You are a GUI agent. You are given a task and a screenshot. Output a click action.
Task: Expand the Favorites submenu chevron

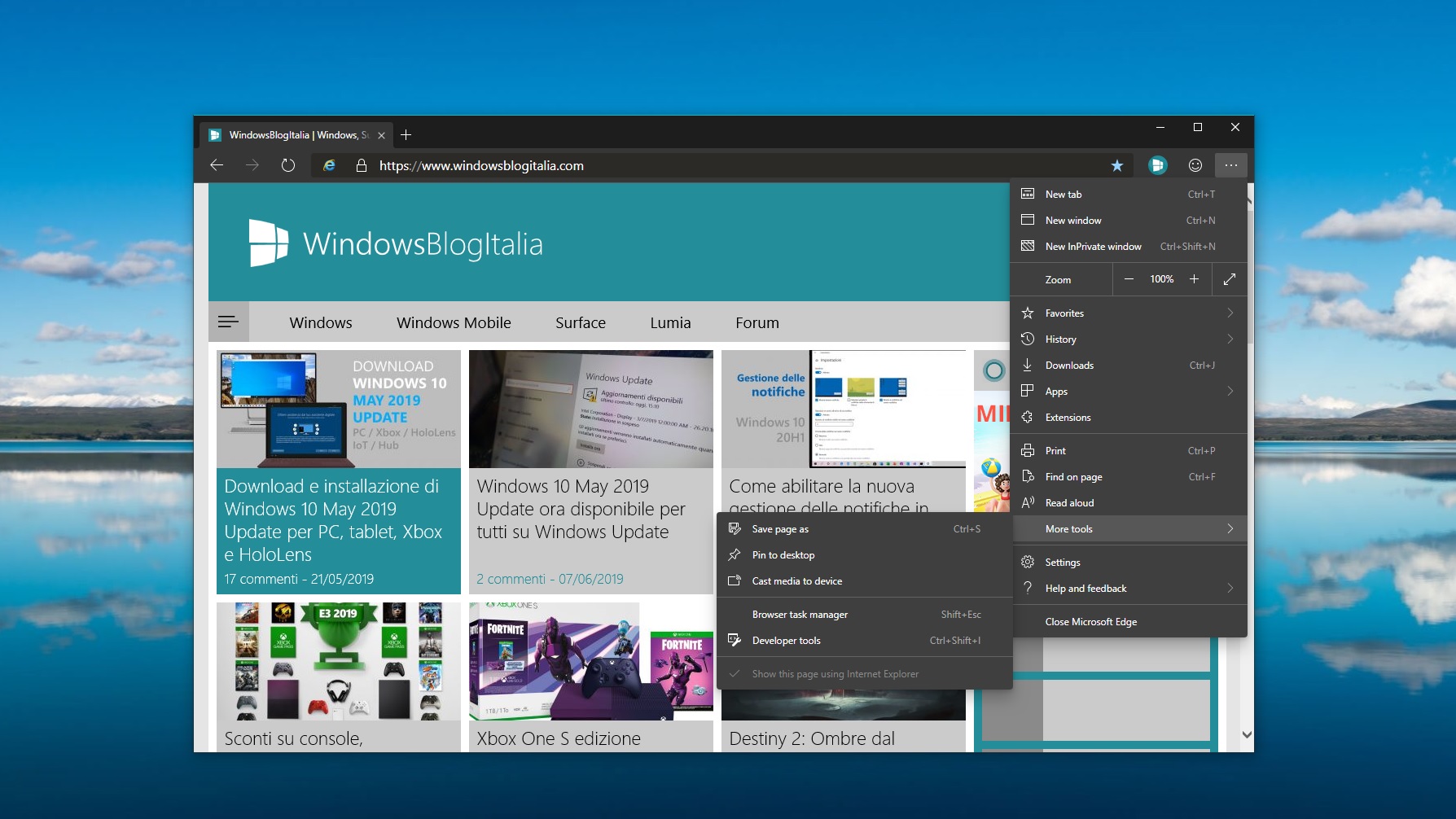point(1230,313)
